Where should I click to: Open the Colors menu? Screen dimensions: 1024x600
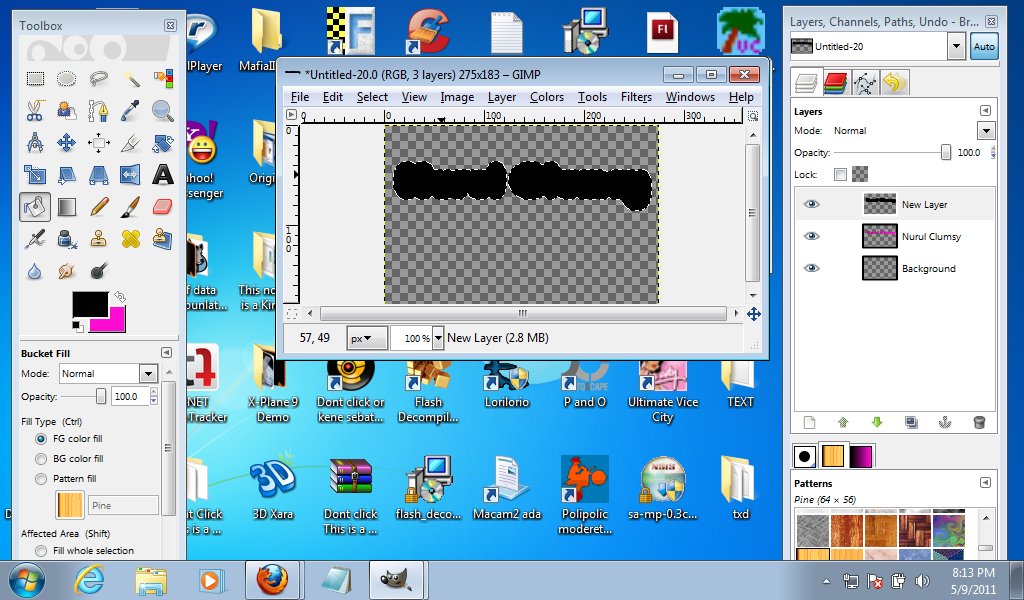point(547,97)
